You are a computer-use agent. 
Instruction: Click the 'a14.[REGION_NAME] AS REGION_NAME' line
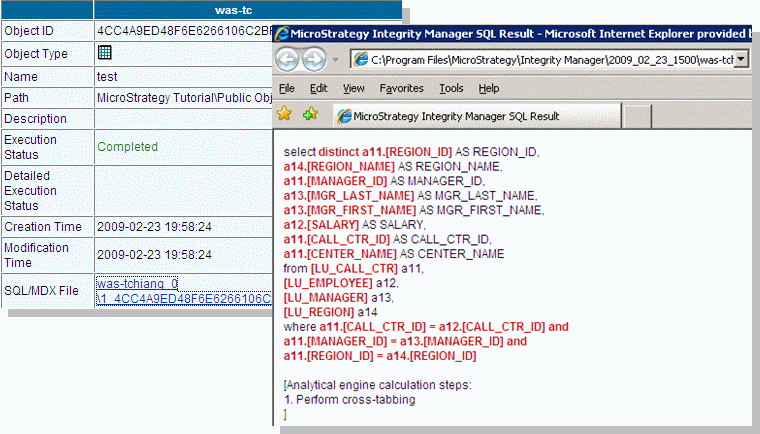(393, 166)
